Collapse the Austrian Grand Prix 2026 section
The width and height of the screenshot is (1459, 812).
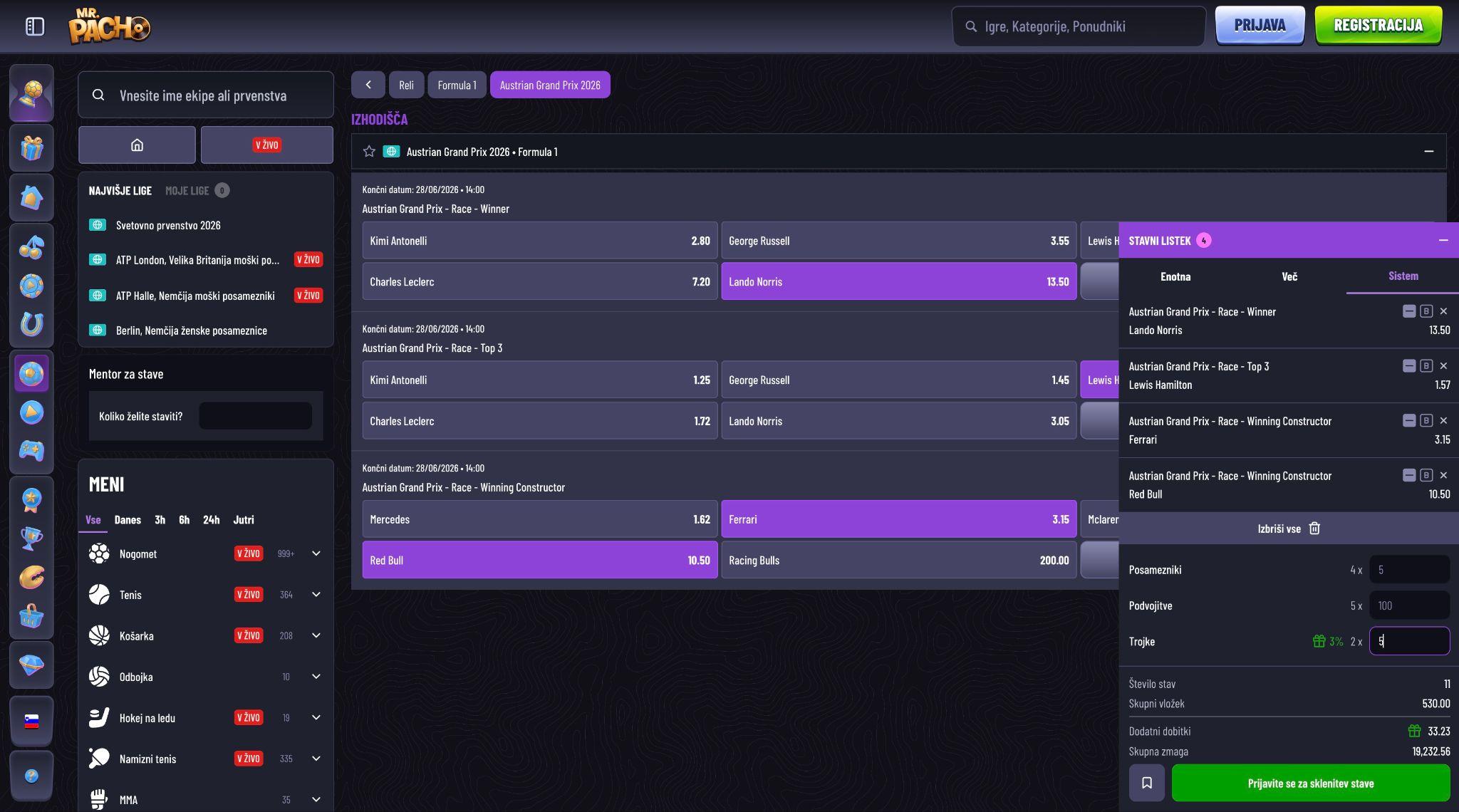point(1428,151)
